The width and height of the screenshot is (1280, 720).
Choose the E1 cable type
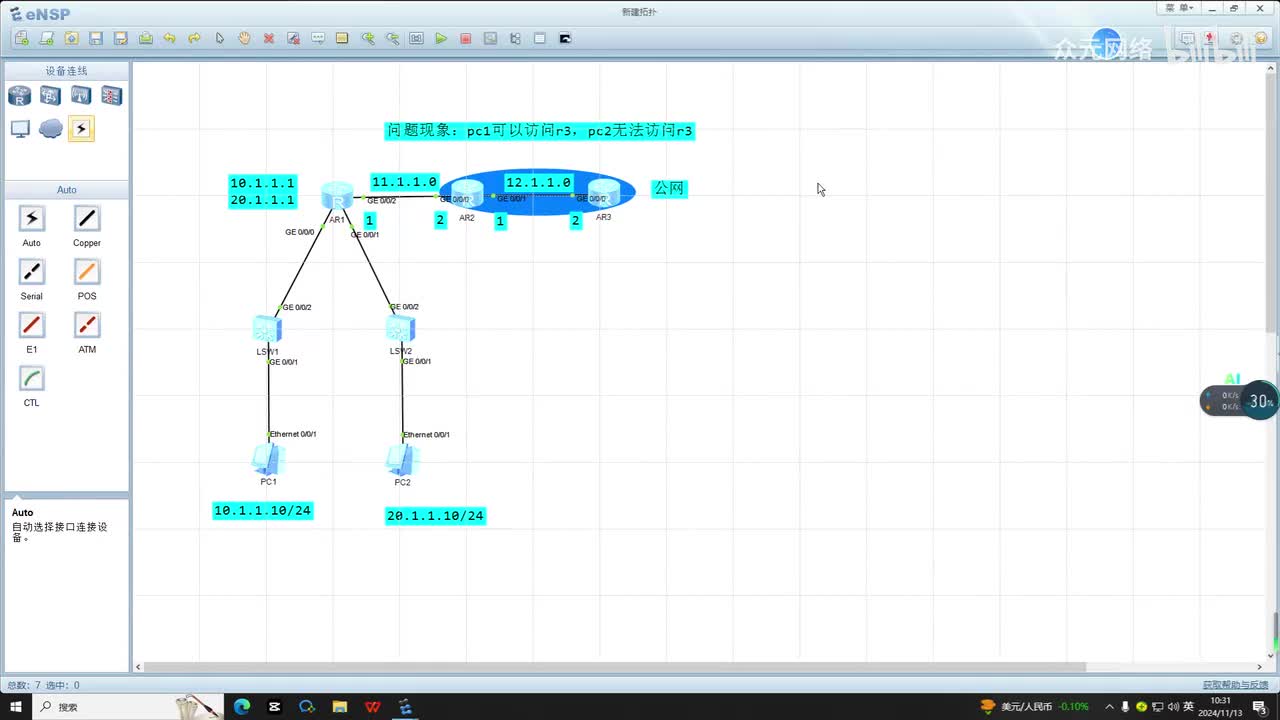(x=32, y=325)
